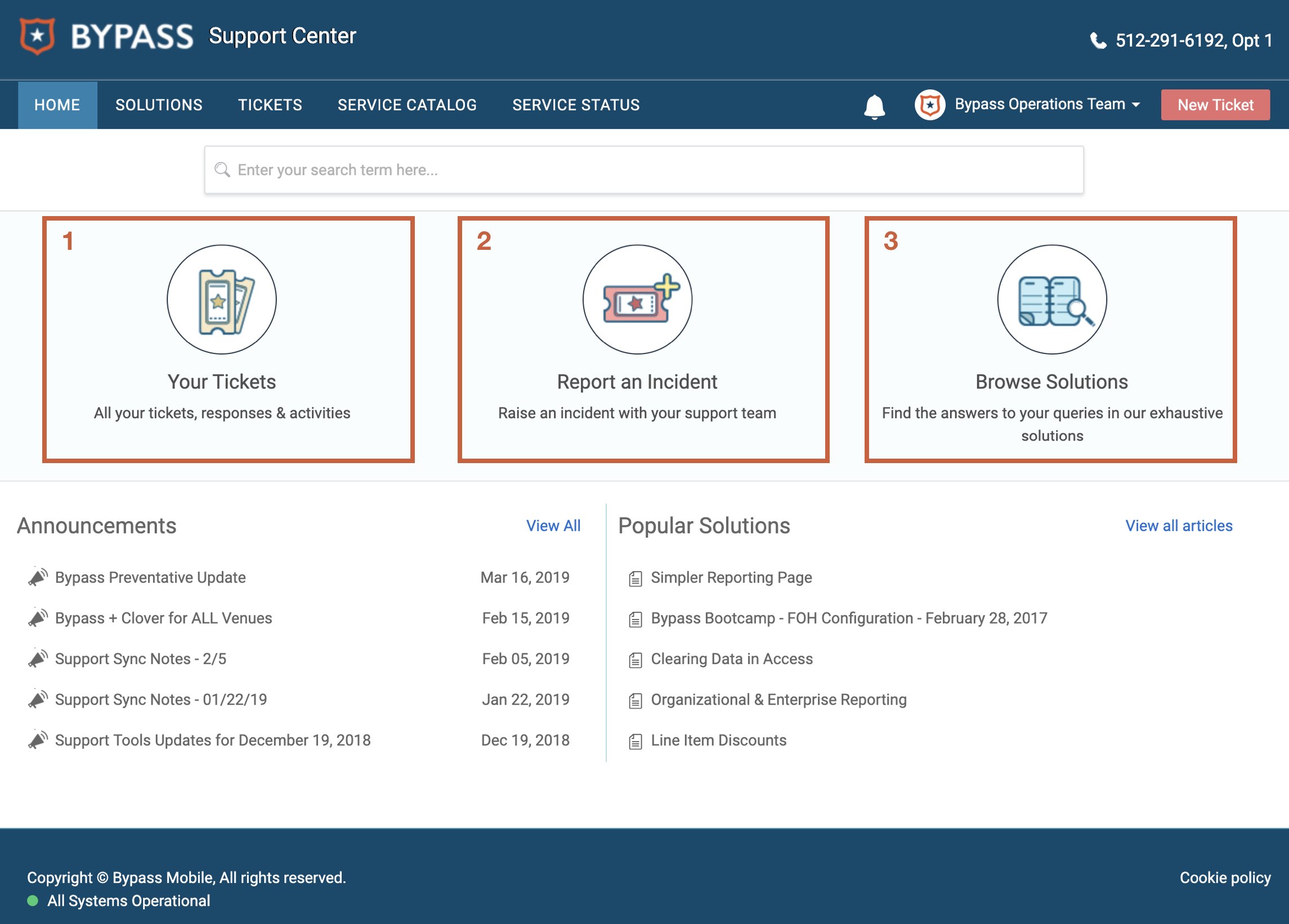Click megaphone icon for Bypass + Clover announcement
This screenshot has height=924, width=1289.
[38, 618]
